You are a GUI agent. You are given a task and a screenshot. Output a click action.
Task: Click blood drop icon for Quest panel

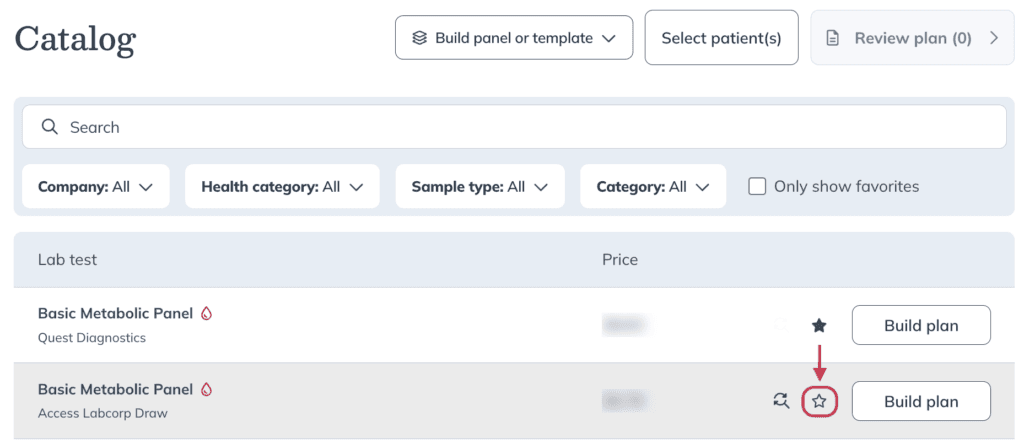(206, 313)
